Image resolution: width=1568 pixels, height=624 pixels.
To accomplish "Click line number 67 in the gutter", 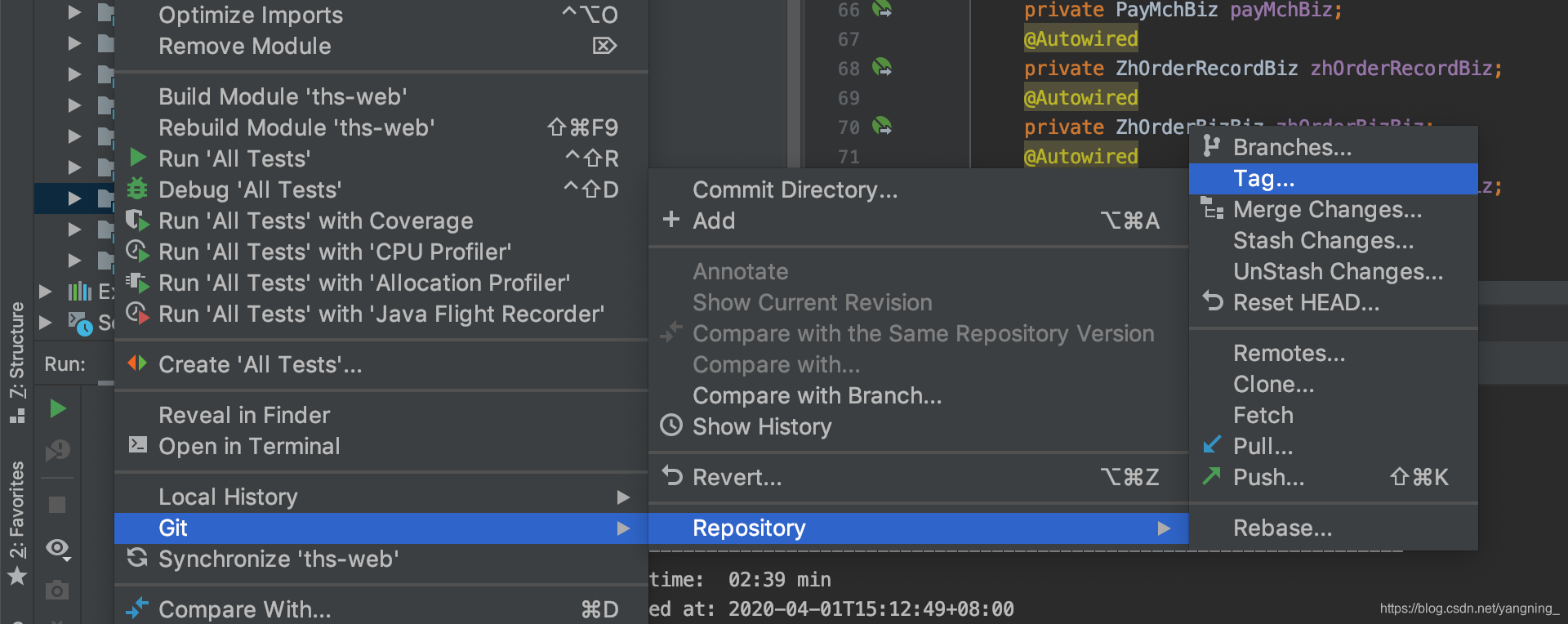I will click(x=849, y=39).
